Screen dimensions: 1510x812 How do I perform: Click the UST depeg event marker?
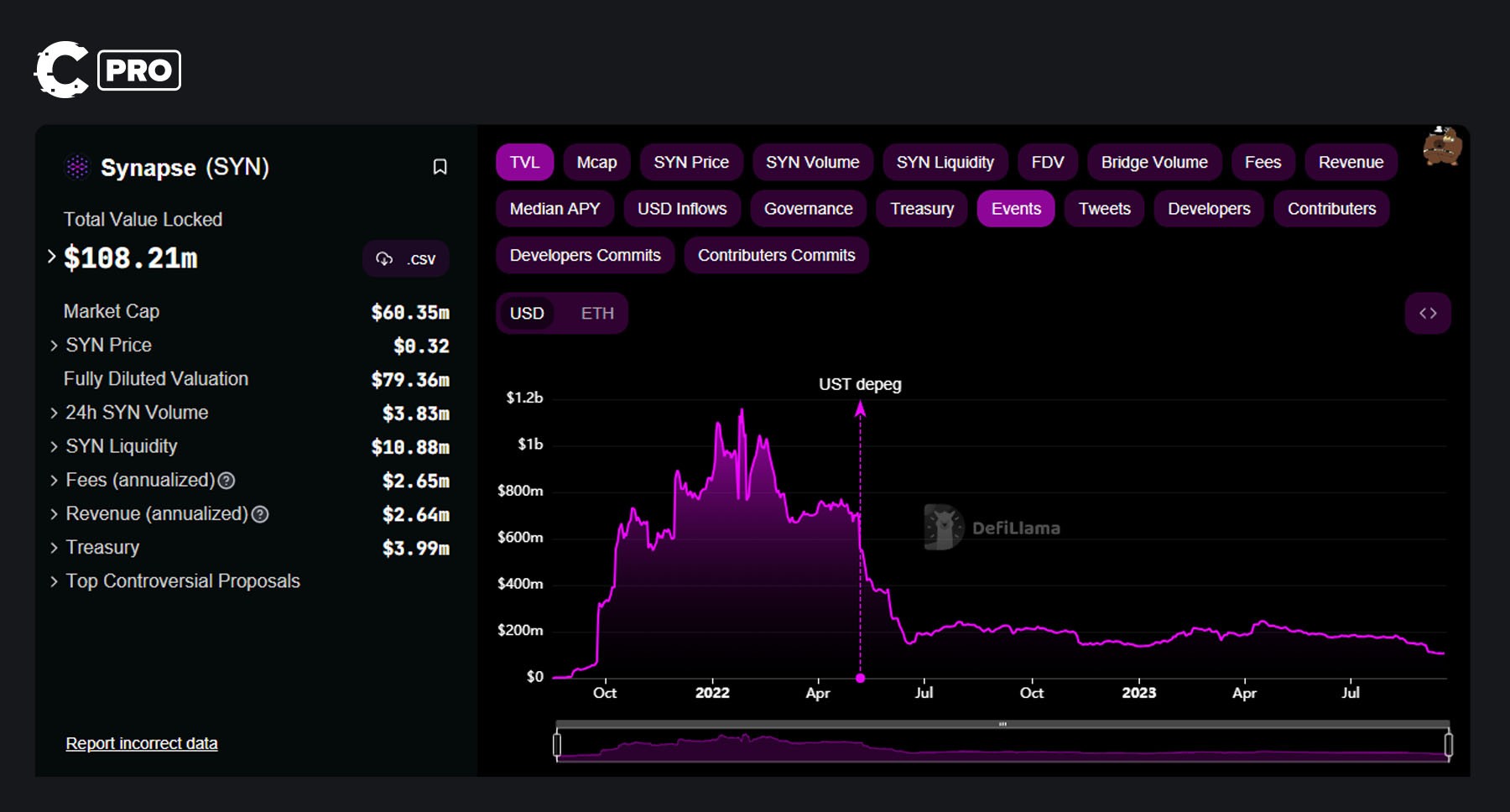(860, 677)
